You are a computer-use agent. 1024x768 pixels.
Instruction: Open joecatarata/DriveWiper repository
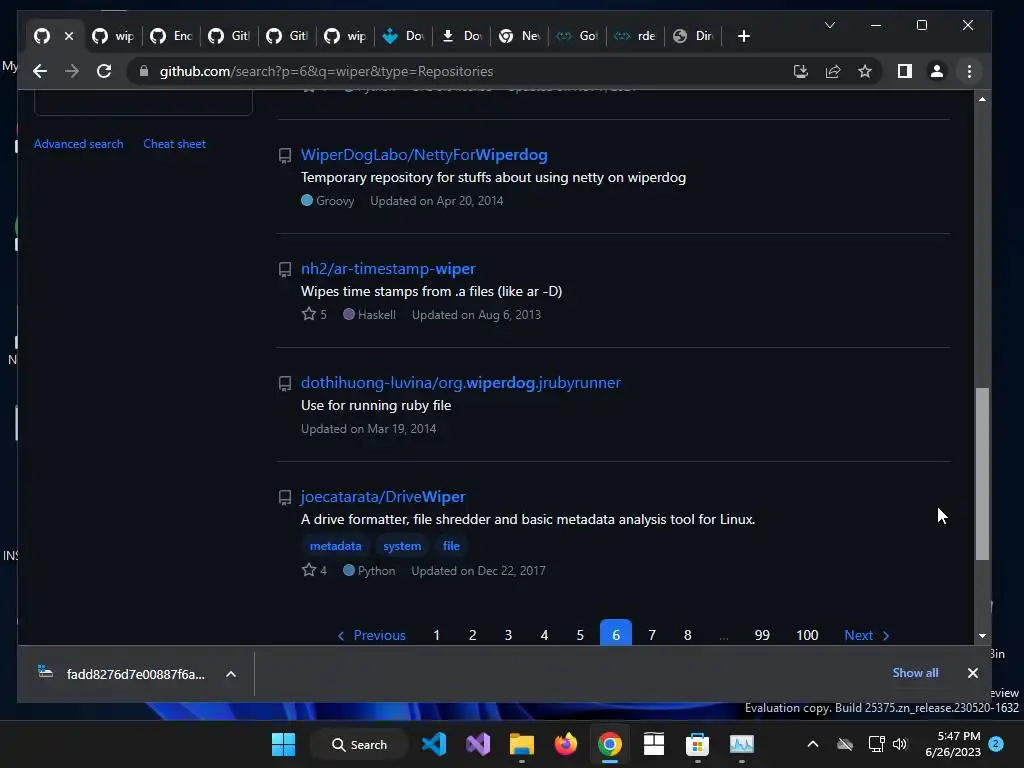(x=383, y=496)
